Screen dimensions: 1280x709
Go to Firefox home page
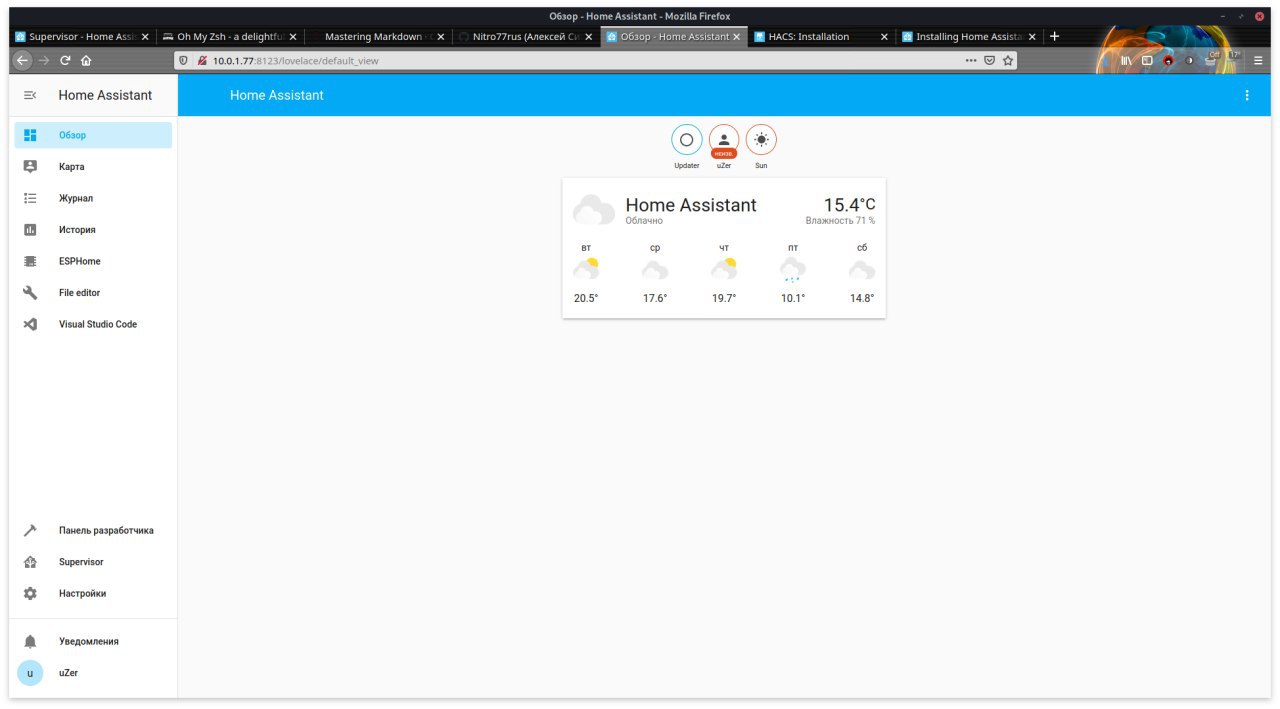86,60
